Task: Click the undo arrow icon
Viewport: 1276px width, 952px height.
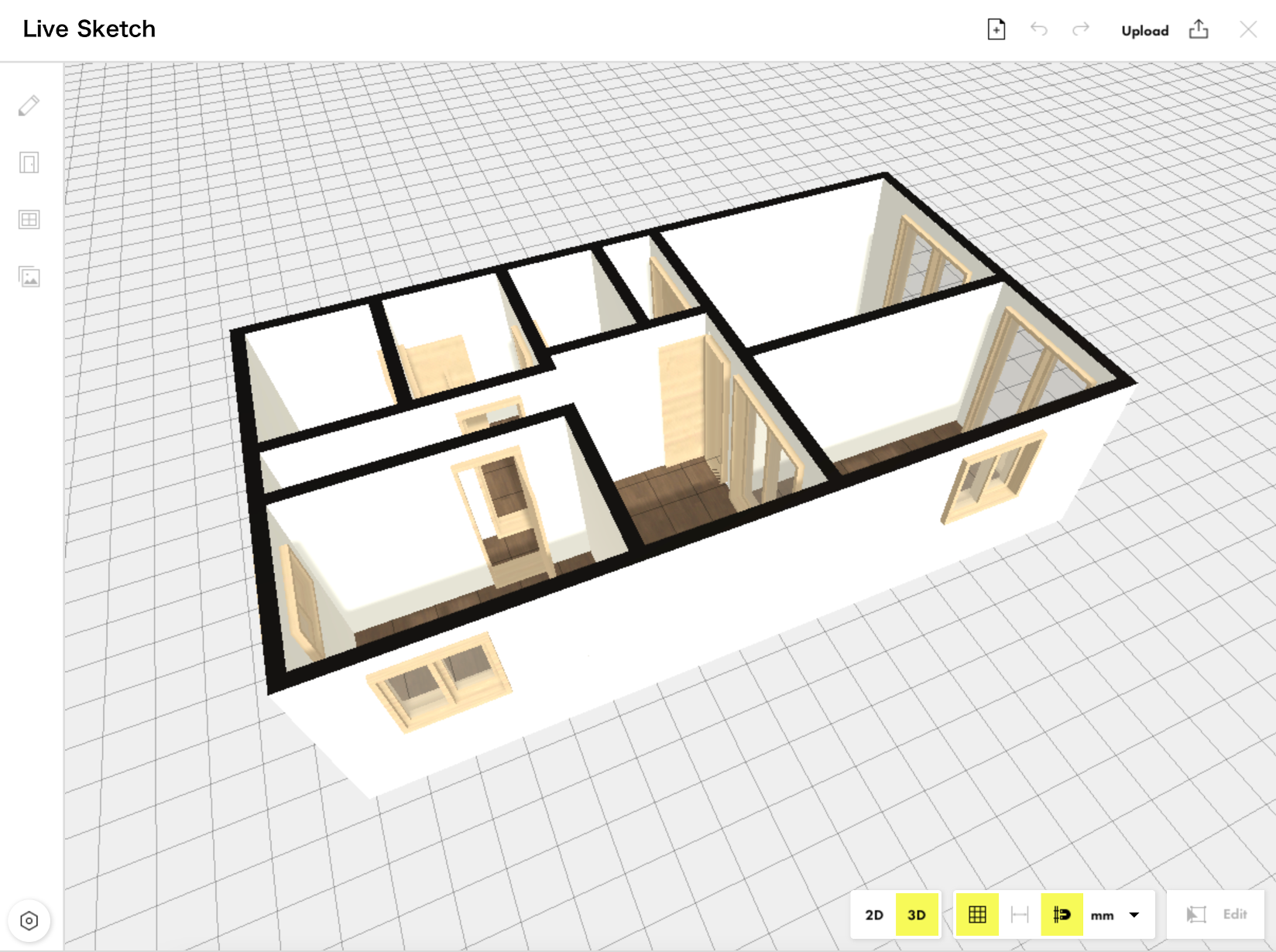Action: (x=1039, y=29)
